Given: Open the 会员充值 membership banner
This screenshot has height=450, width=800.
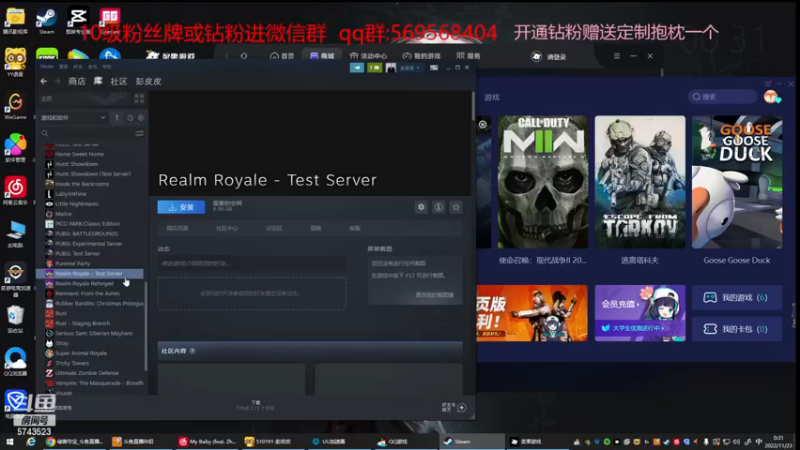Looking at the screenshot, I should [x=640, y=313].
